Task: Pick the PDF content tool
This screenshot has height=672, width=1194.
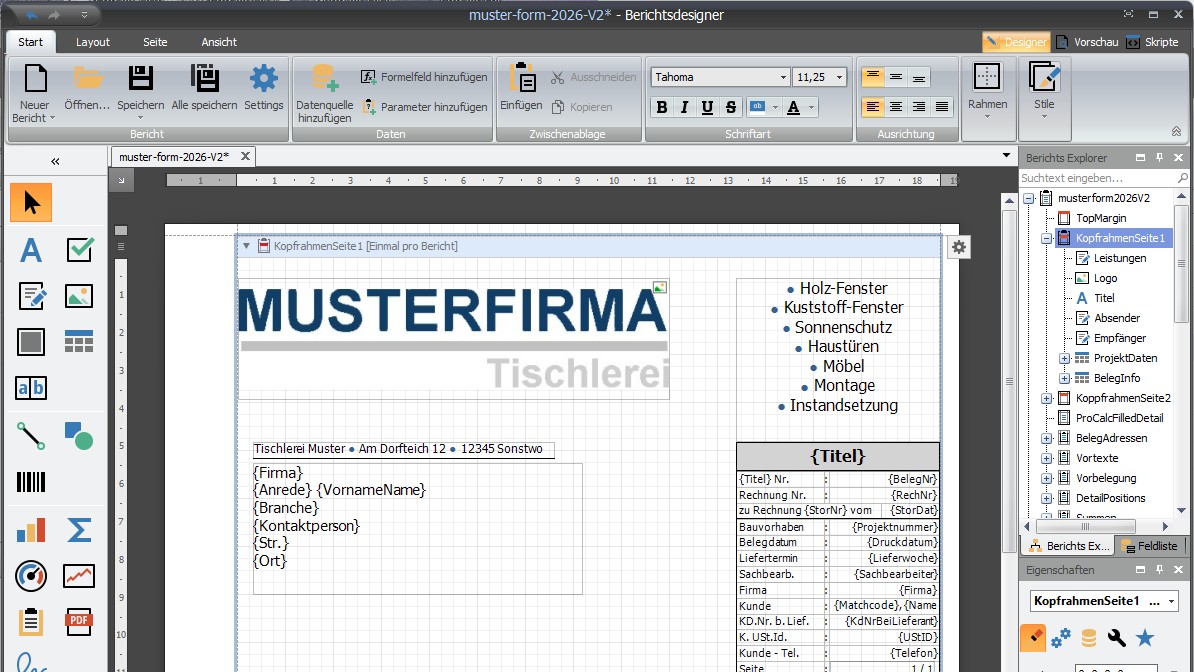Action: click(79, 621)
